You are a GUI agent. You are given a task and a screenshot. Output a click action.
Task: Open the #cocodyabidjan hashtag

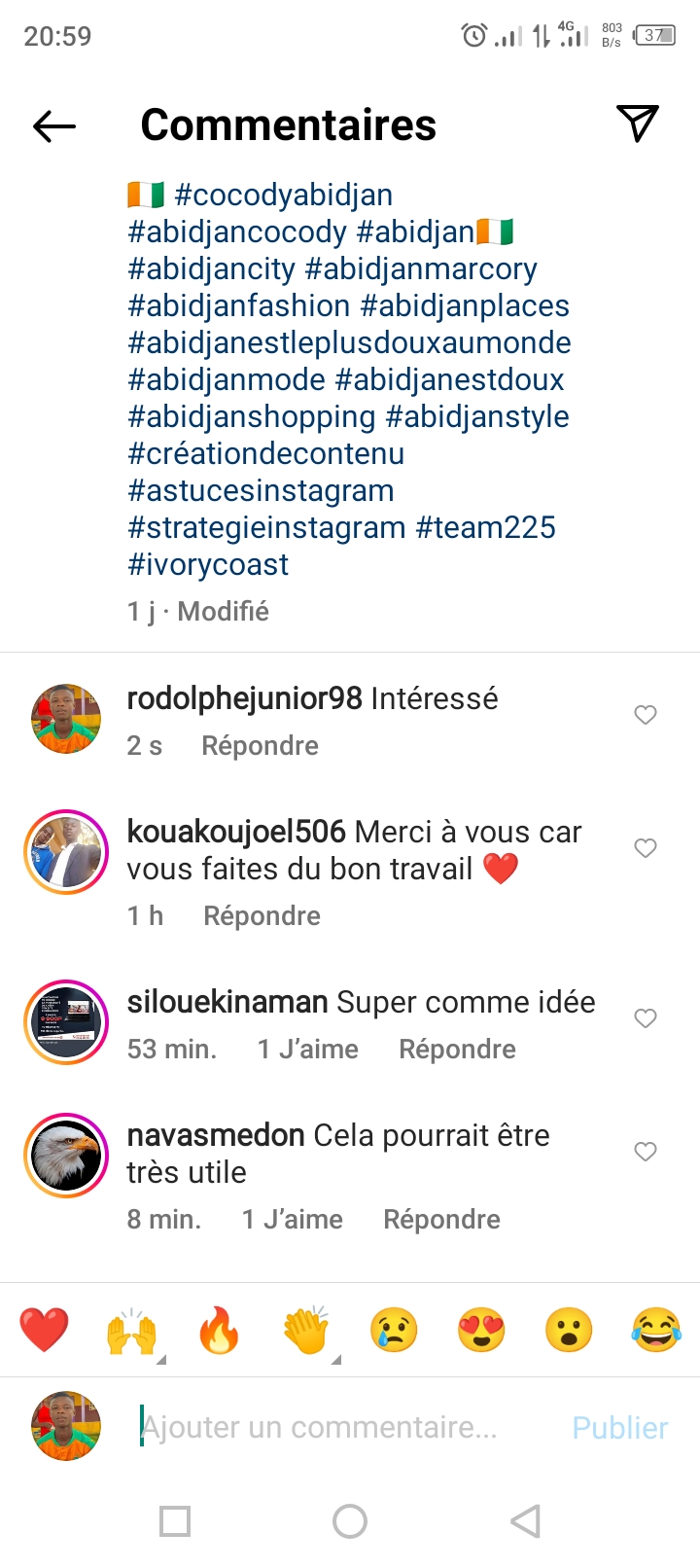pyautogui.click(x=283, y=195)
